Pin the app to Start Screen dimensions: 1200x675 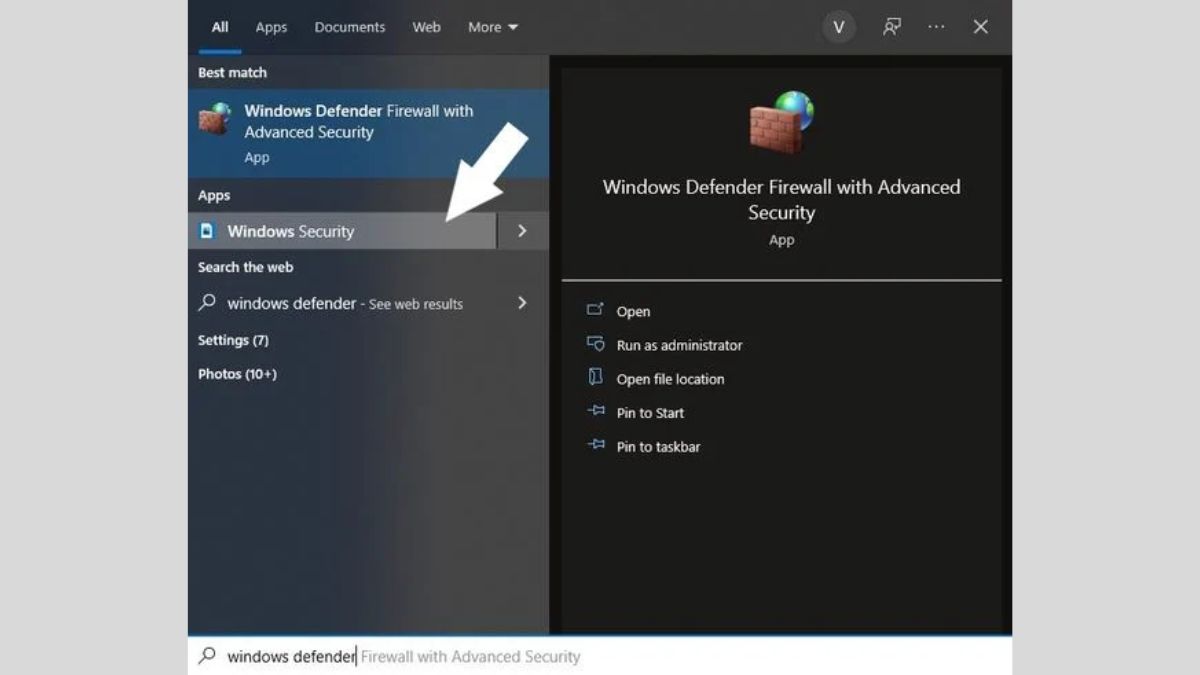(650, 413)
